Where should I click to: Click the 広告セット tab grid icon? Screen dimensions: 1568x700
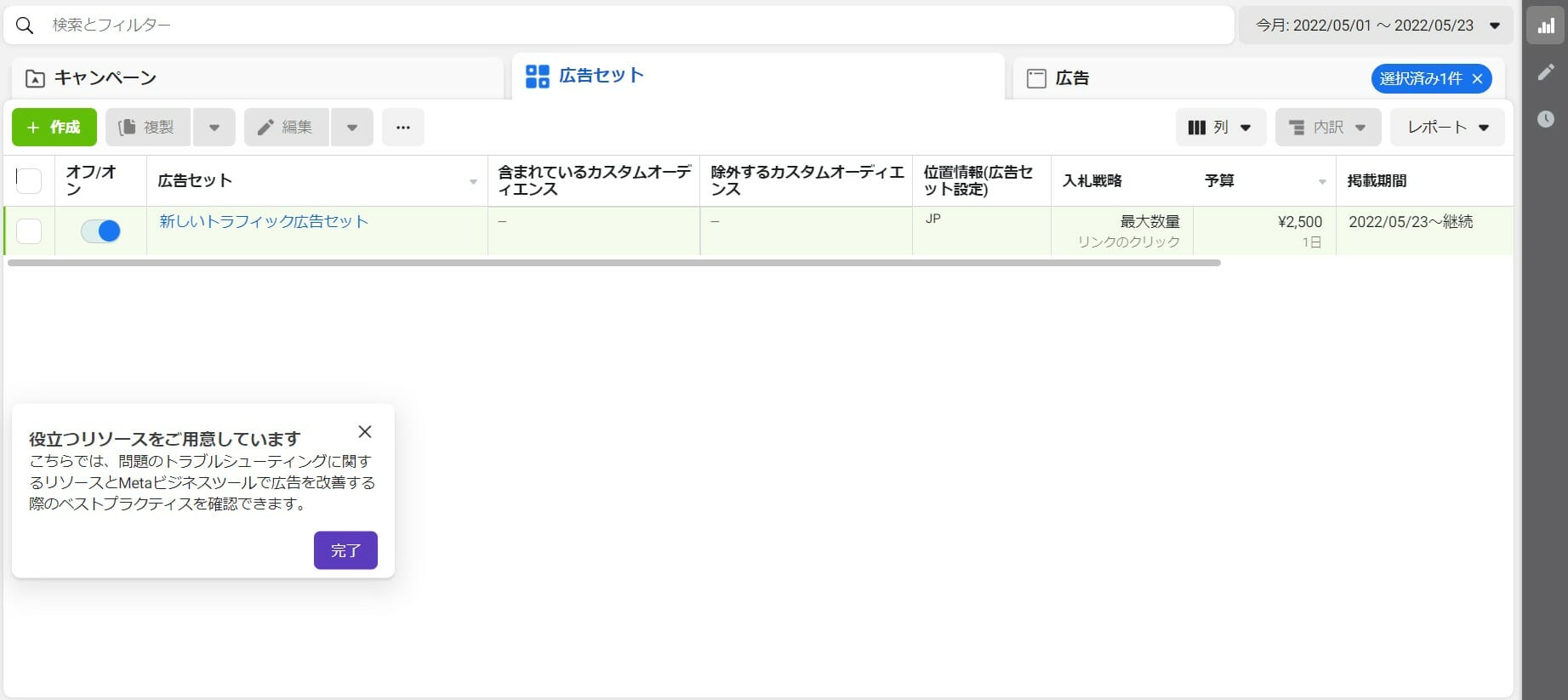click(x=538, y=77)
